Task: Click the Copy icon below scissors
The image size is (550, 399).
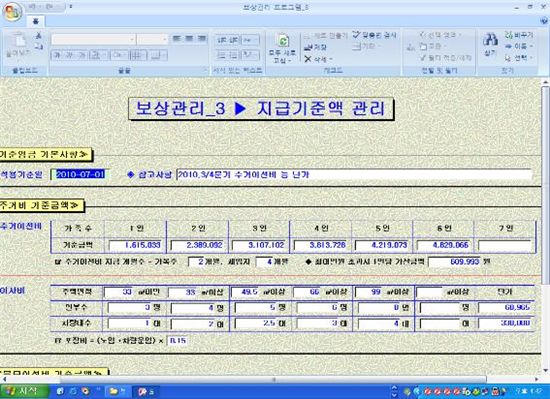Action: 39,46
